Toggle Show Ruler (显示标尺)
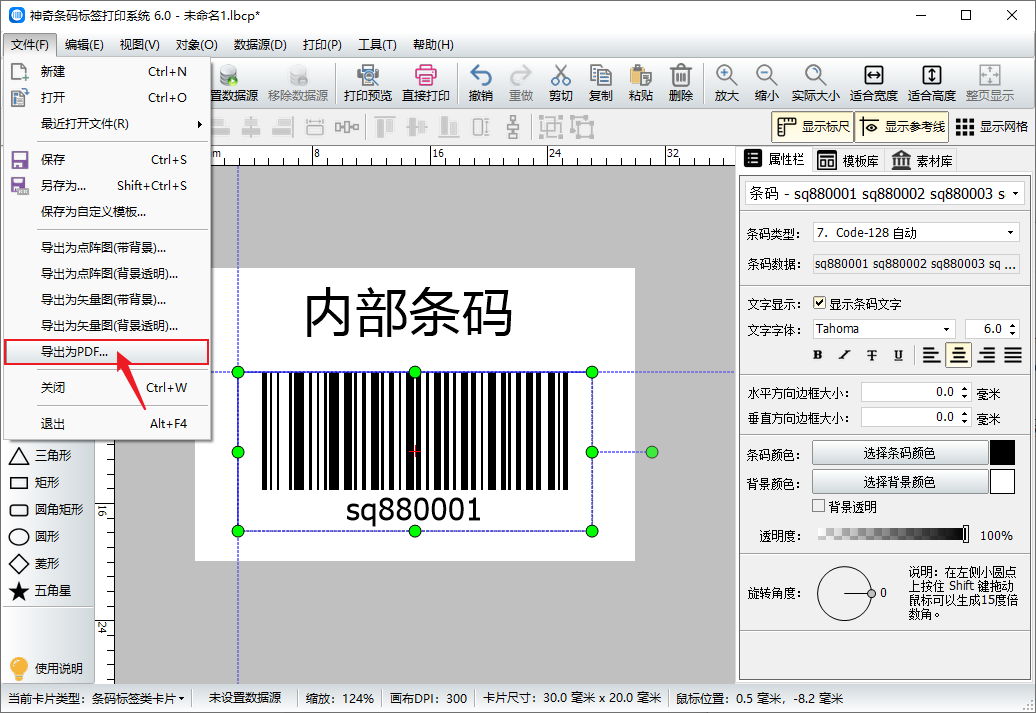This screenshot has width=1036, height=713. point(813,126)
